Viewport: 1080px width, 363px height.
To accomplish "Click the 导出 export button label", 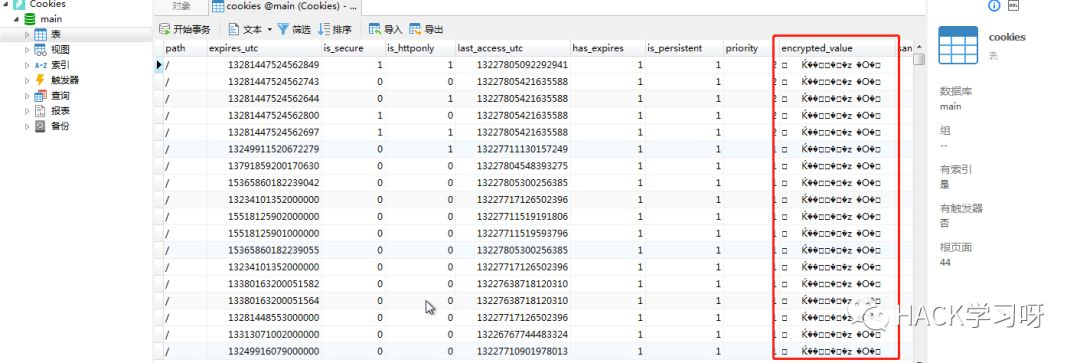I will click(x=434, y=30).
